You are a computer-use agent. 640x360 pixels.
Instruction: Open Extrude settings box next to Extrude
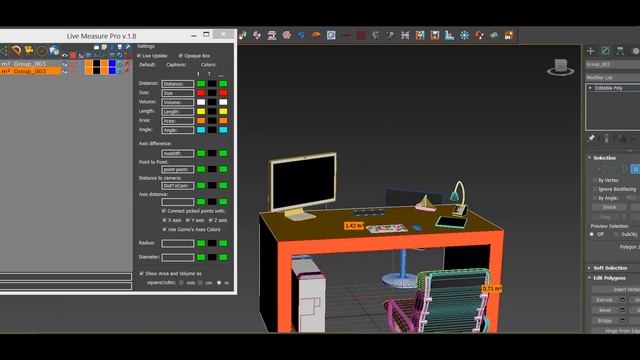622,300
